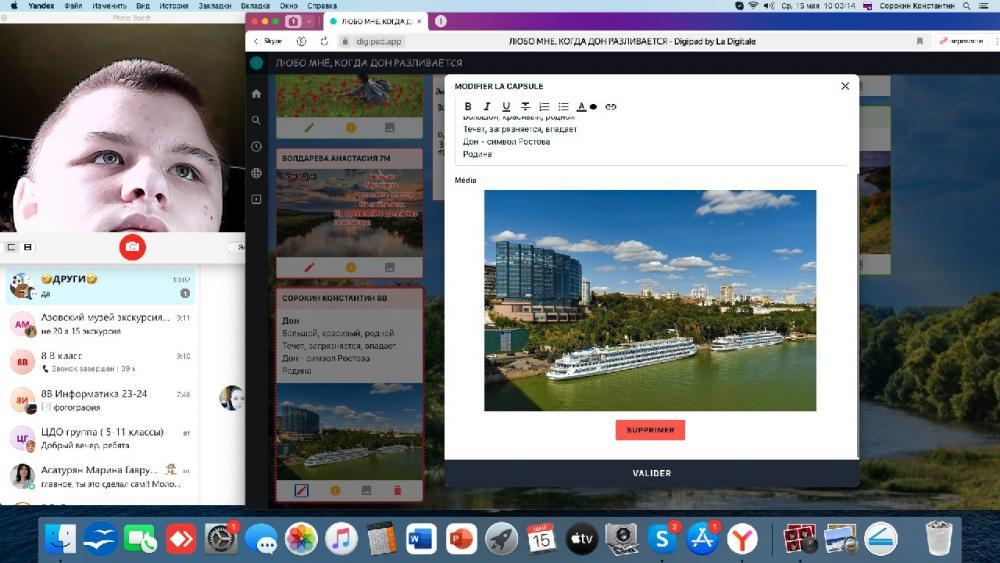Open the История menu

coord(173,6)
